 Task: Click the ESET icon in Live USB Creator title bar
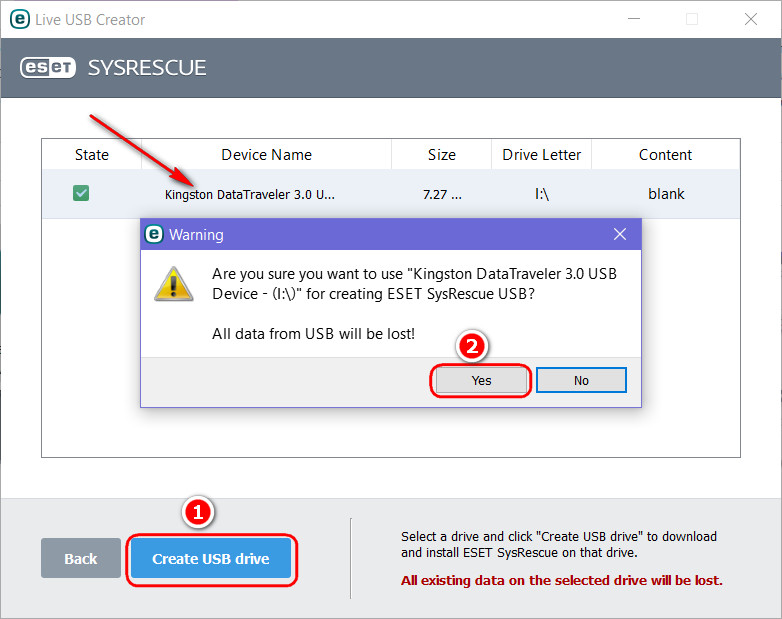pos(20,19)
